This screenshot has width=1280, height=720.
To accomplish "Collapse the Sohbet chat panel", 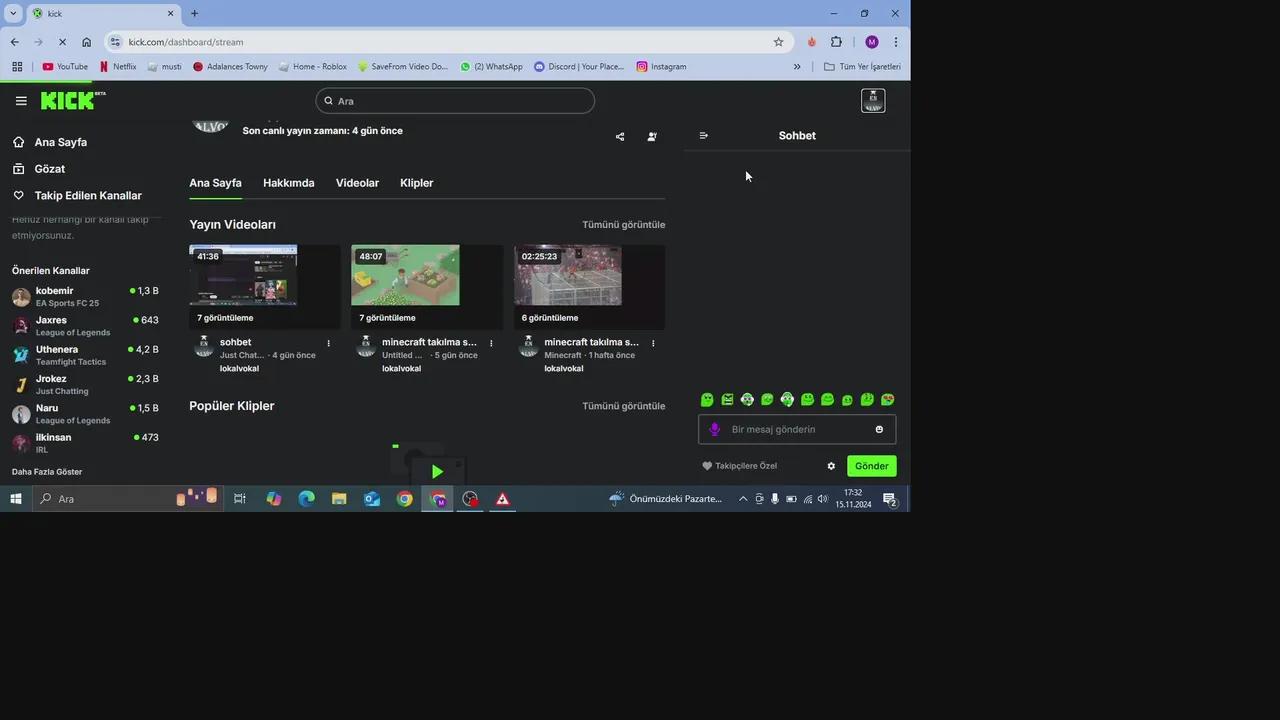I will [704, 136].
